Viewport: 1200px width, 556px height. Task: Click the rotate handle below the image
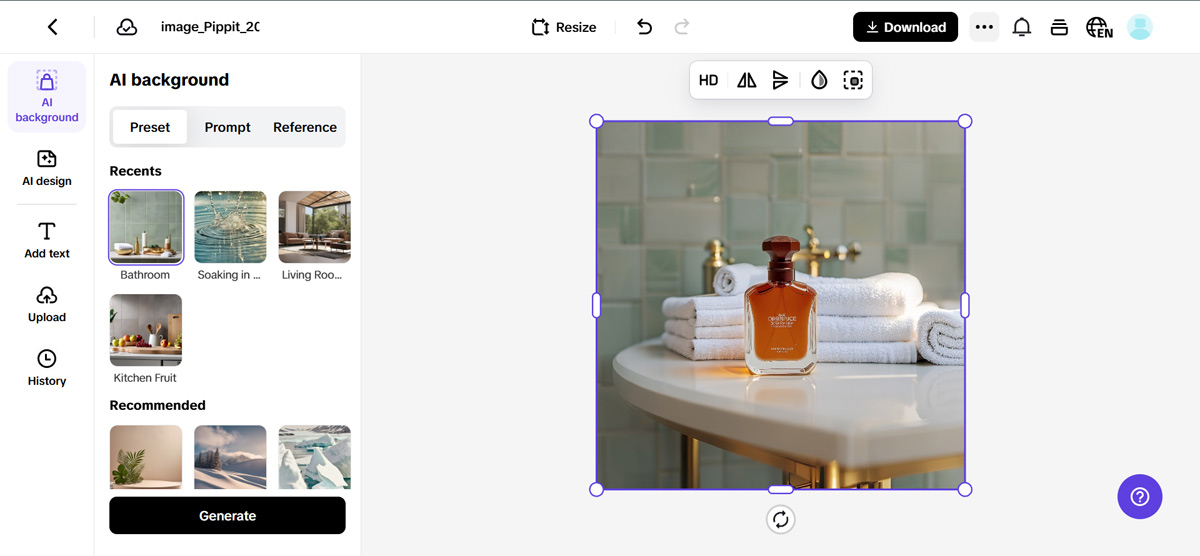781,519
